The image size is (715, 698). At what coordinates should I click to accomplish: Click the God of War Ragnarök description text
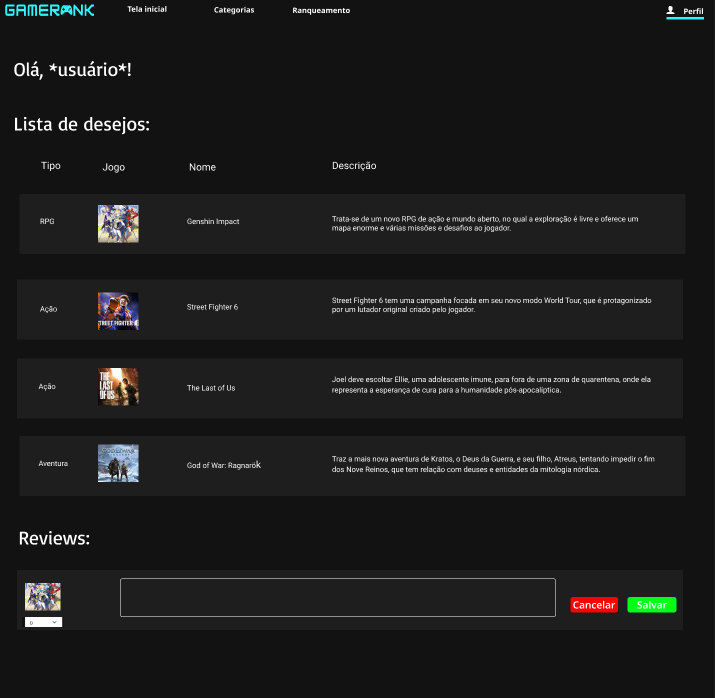[493, 464]
